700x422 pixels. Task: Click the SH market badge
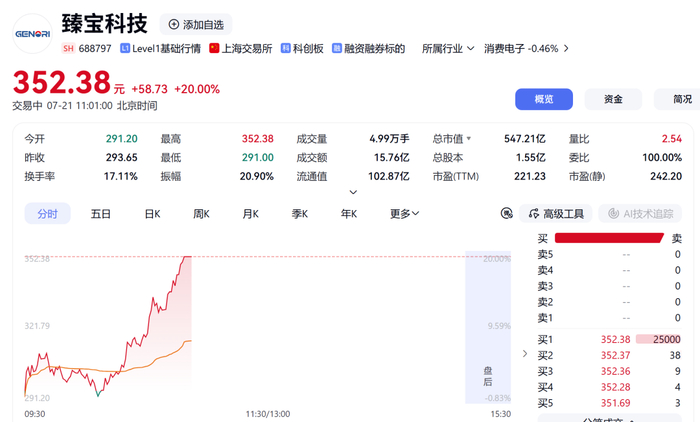(68, 48)
